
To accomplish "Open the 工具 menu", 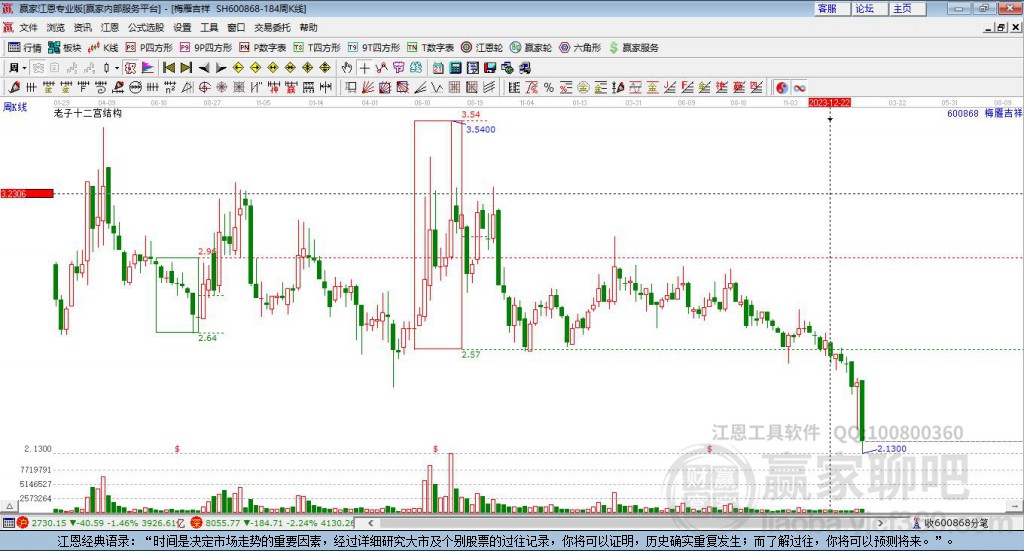I will (x=209, y=27).
